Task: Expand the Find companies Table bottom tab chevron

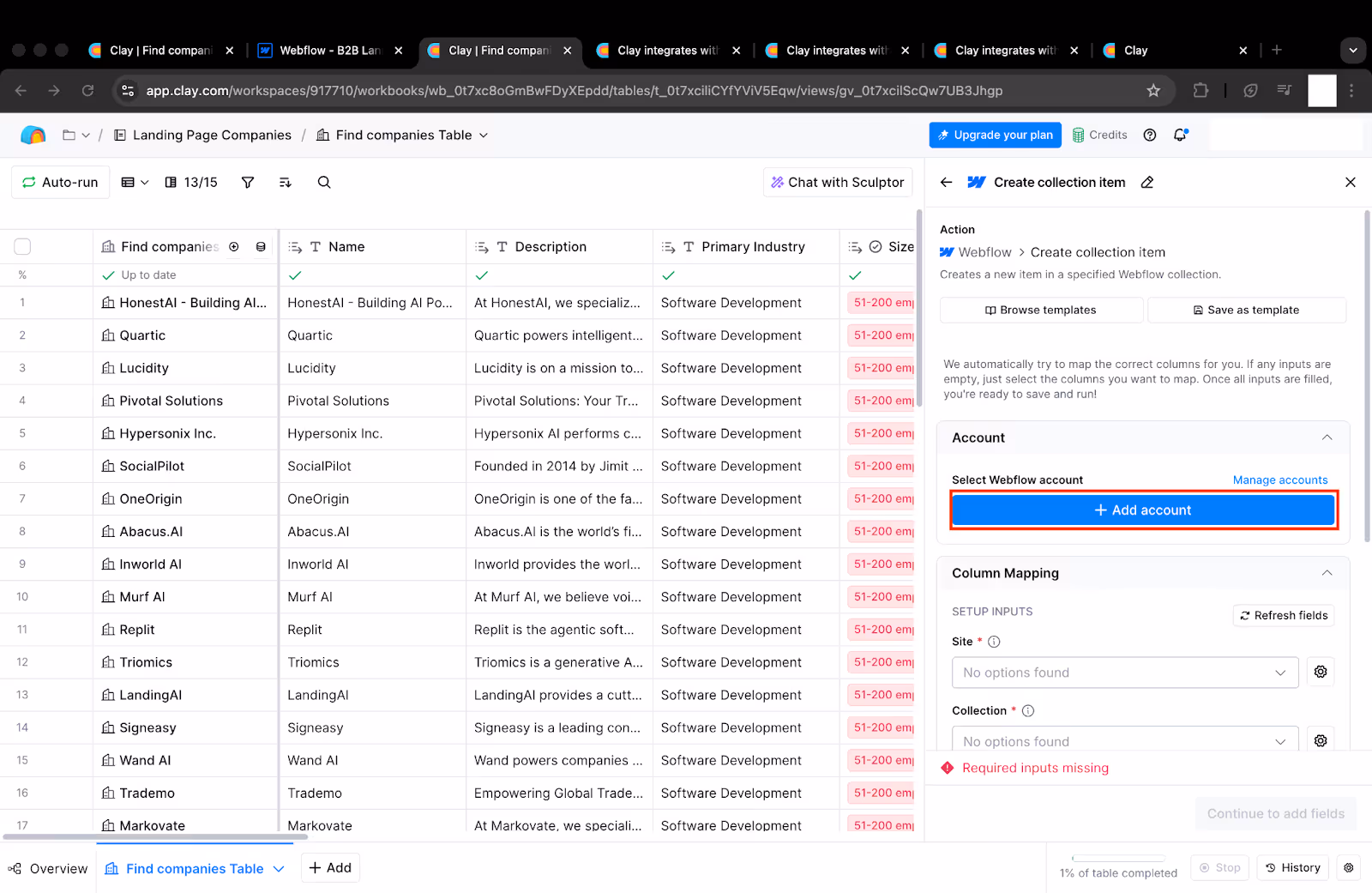Action: [x=279, y=868]
